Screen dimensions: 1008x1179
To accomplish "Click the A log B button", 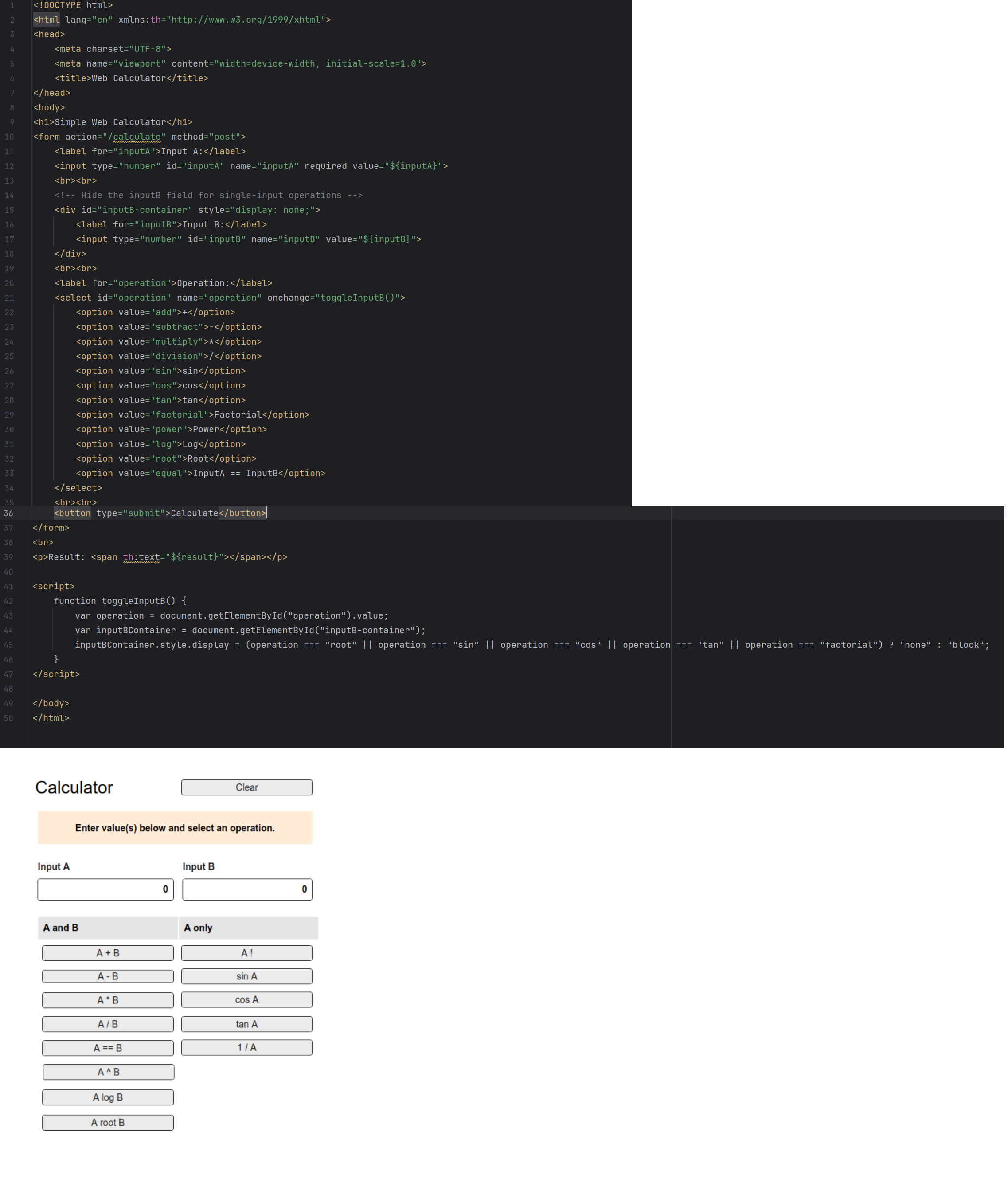I will point(108,1097).
